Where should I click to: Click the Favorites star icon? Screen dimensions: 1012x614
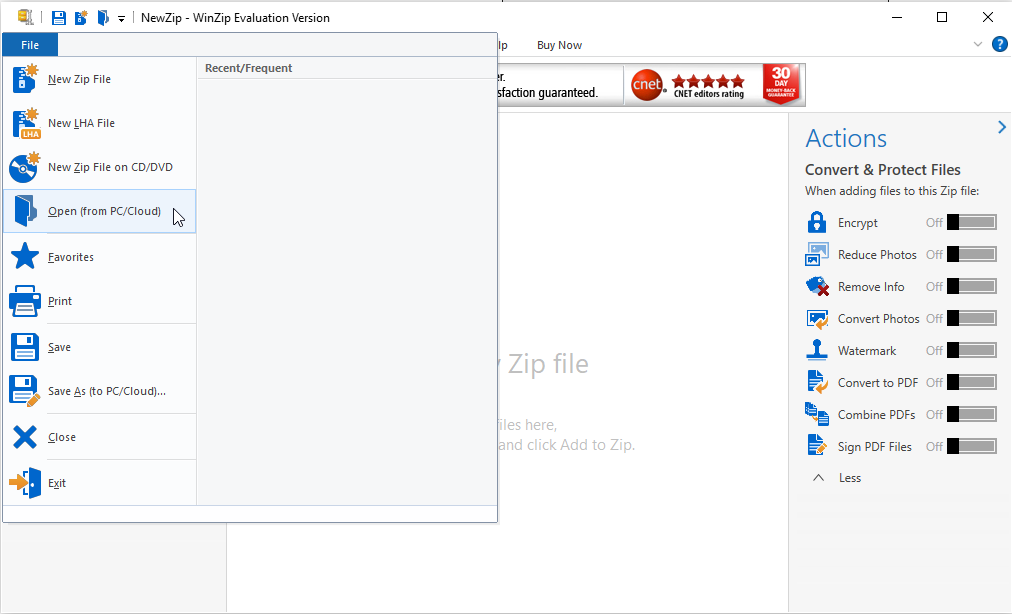pyautogui.click(x=25, y=256)
